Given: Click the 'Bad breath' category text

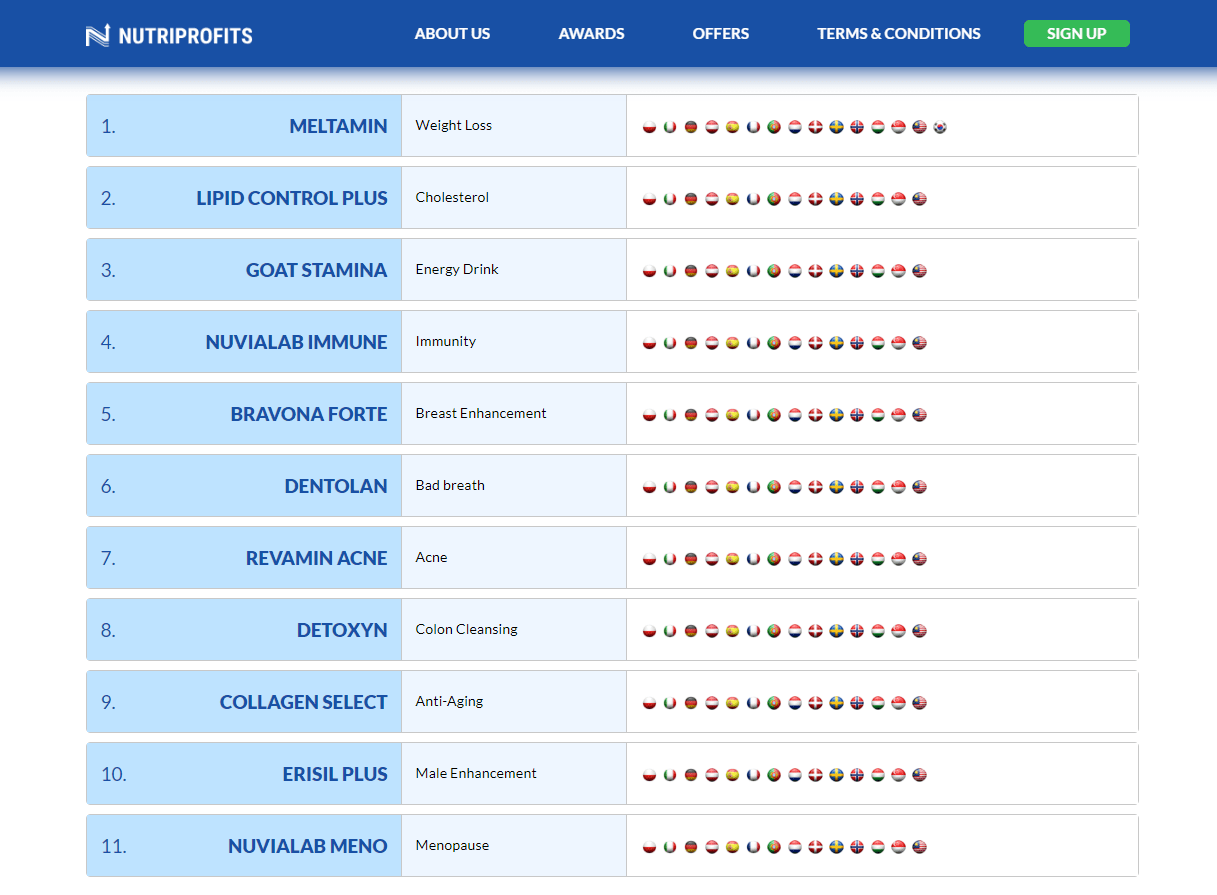Looking at the screenshot, I should 450,486.
